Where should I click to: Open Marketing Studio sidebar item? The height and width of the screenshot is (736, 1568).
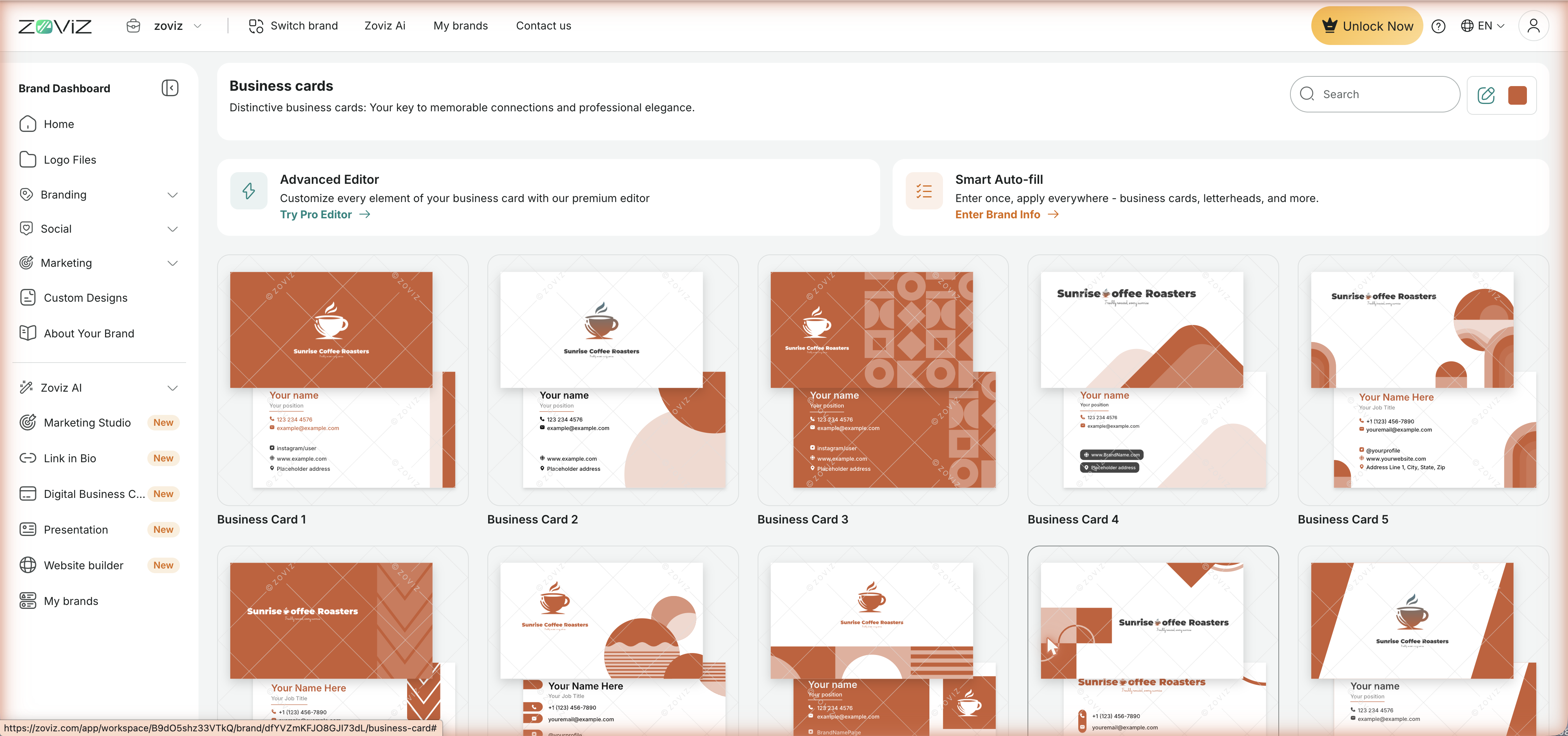pos(99,423)
